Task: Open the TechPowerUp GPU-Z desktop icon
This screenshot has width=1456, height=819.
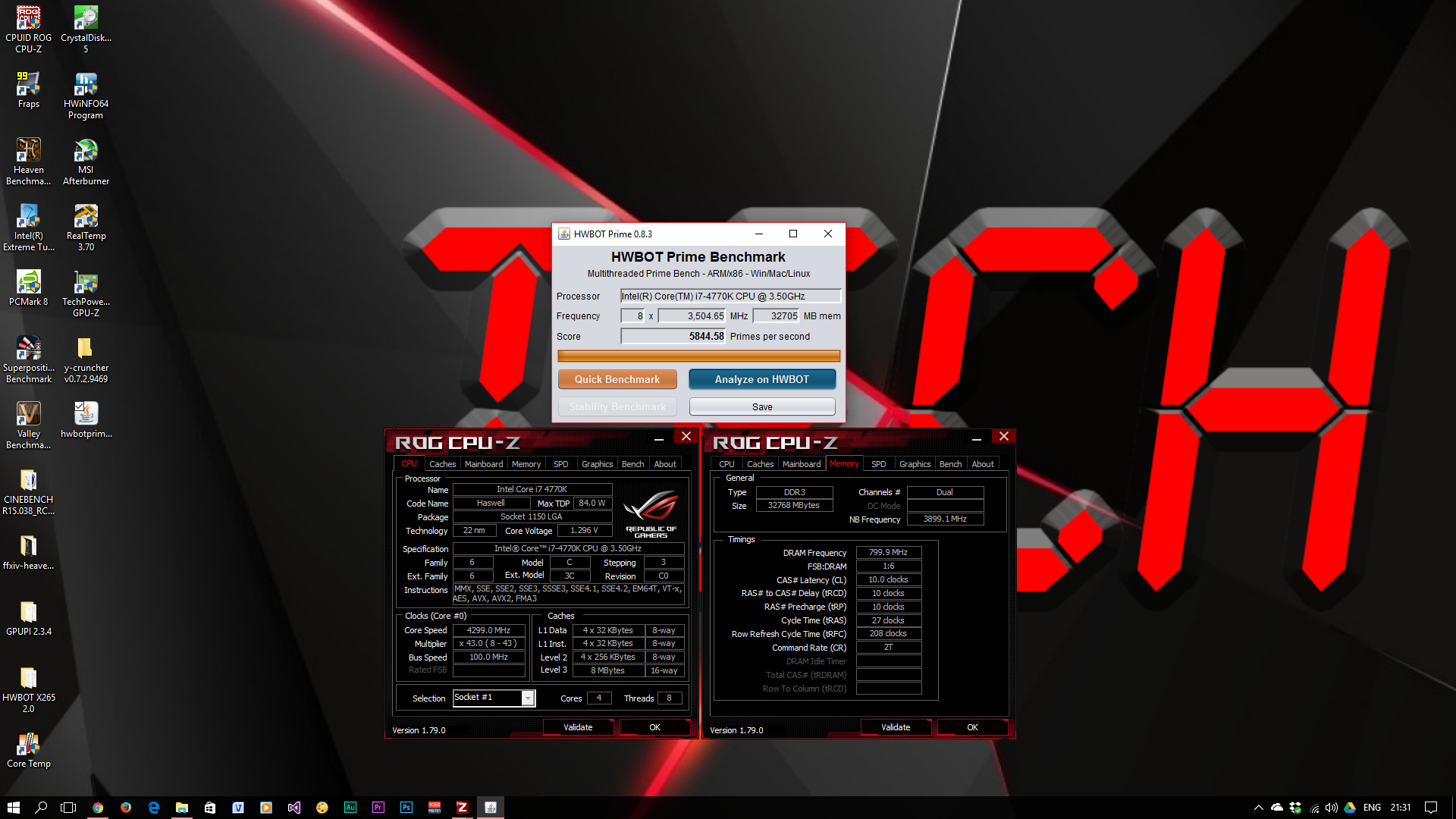Action: coord(86,294)
